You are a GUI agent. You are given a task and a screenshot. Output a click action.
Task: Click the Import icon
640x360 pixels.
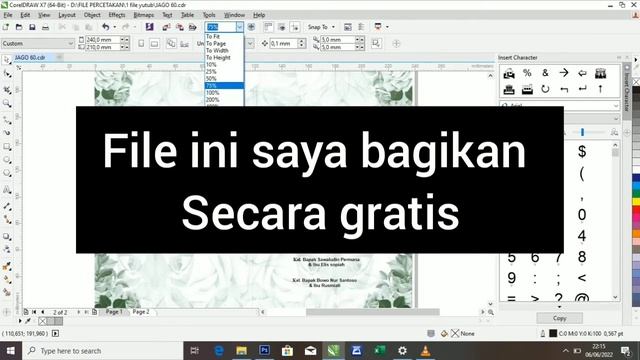point(166,27)
